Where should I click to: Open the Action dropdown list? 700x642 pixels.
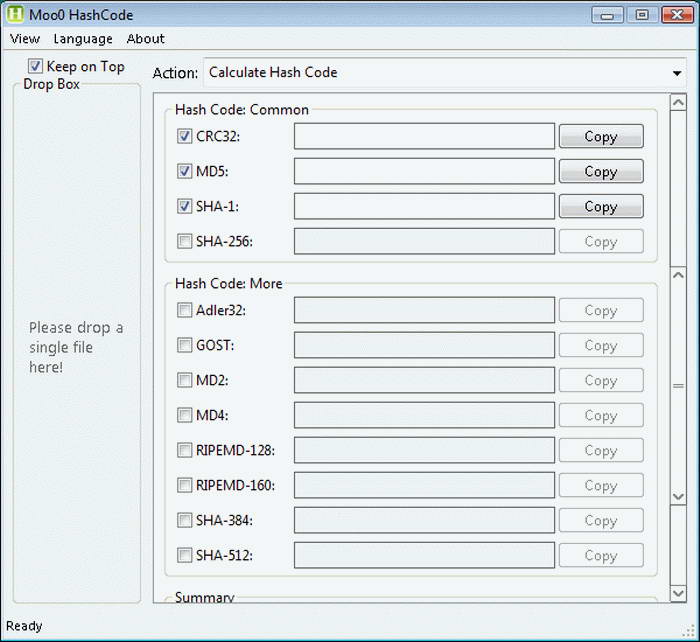click(x=445, y=72)
